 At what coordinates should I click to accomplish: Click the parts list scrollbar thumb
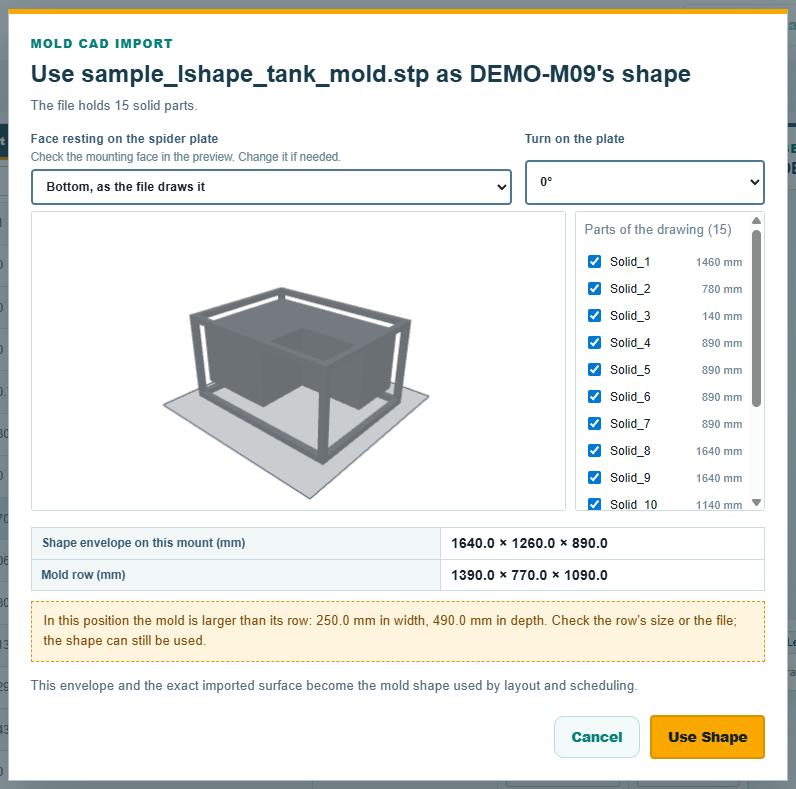pos(756,318)
